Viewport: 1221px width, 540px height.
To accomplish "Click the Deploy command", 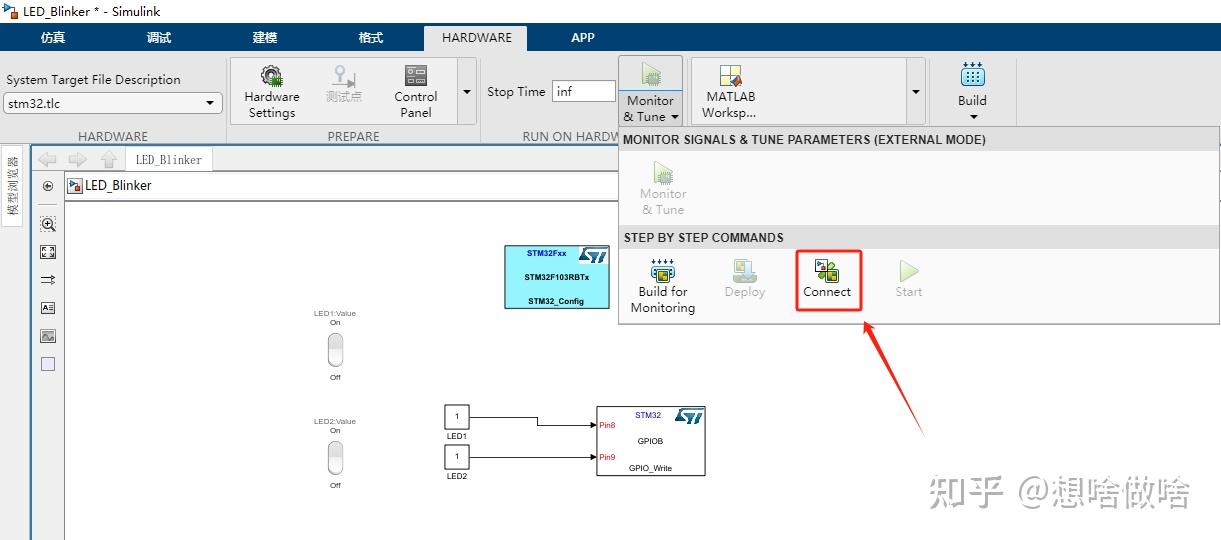I will click(x=744, y=279).
